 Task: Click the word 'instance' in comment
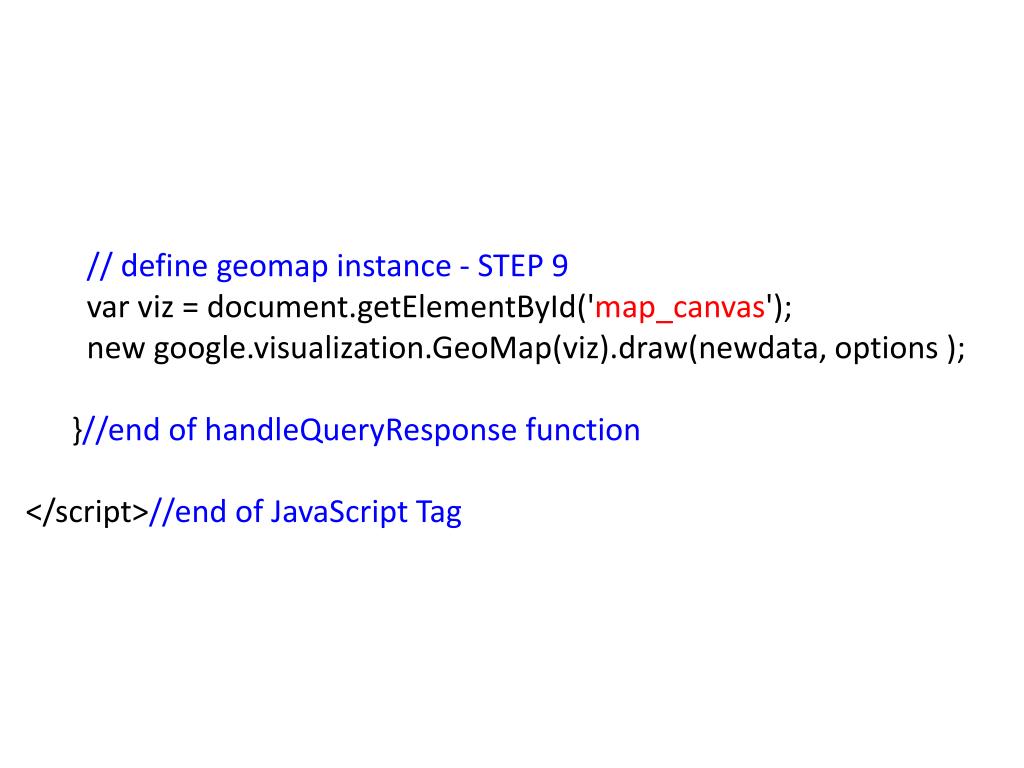[x=394, y=266]
